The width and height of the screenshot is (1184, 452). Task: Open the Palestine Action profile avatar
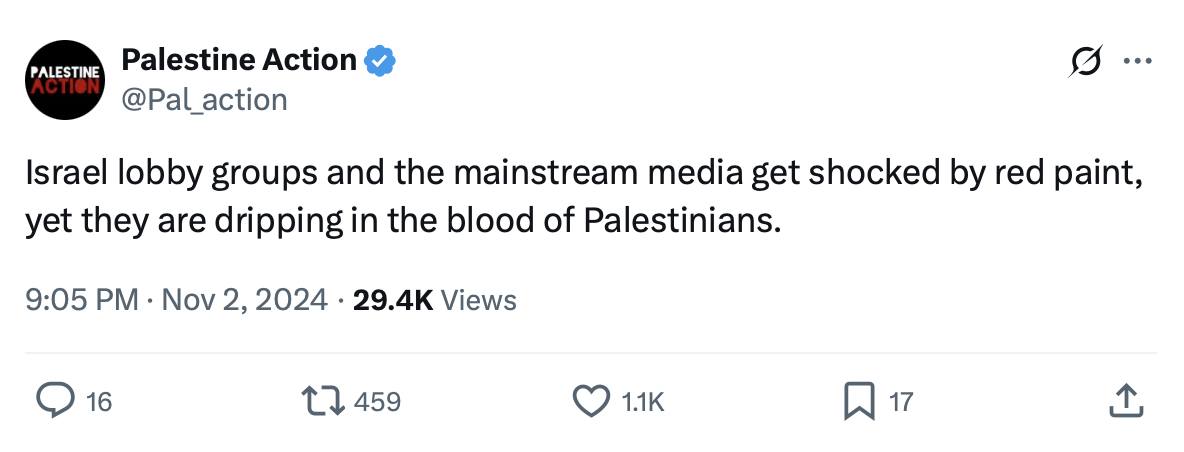(65, 80)
